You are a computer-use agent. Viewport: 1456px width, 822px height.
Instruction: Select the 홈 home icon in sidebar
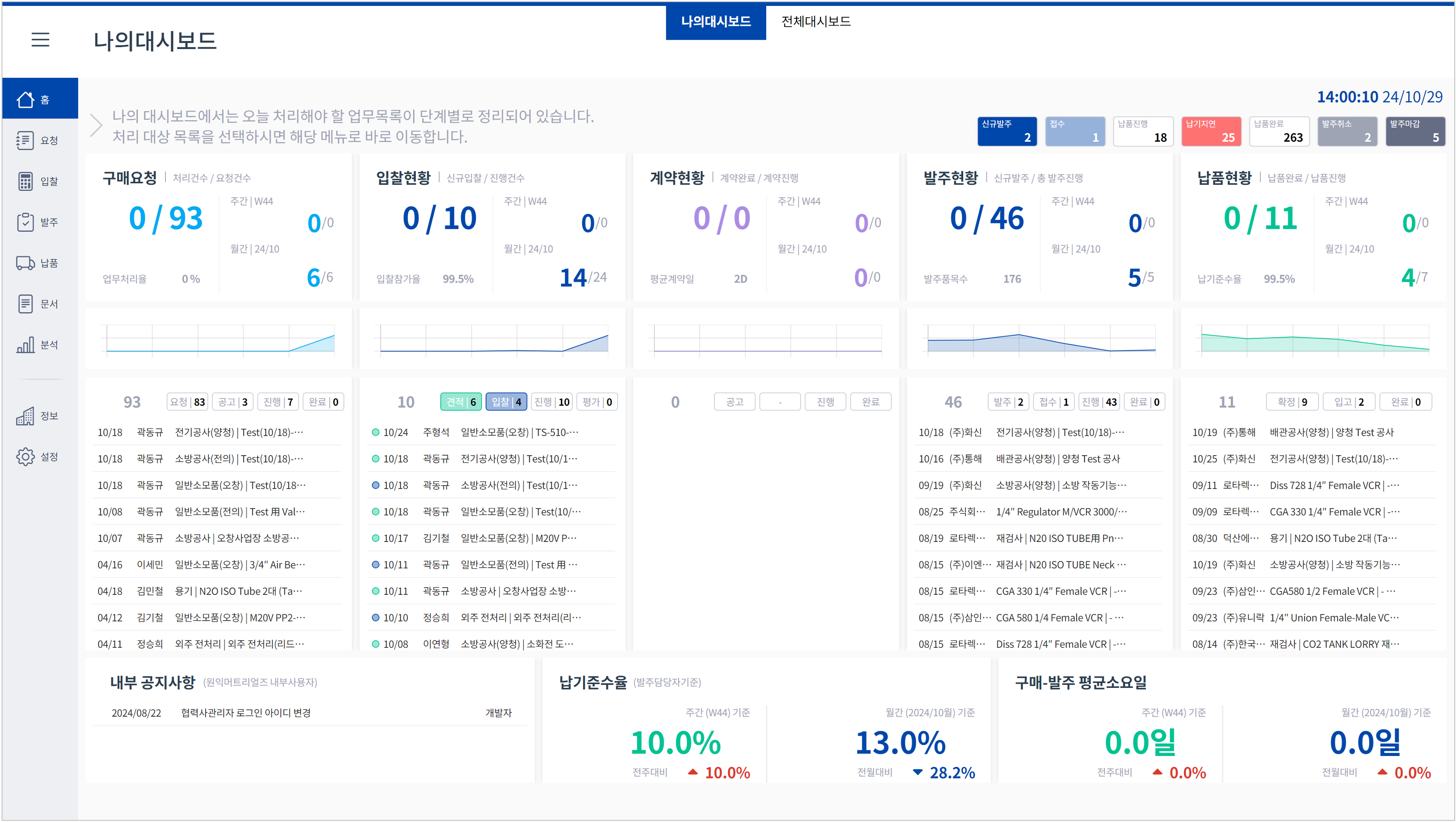[x=40, y=98]
